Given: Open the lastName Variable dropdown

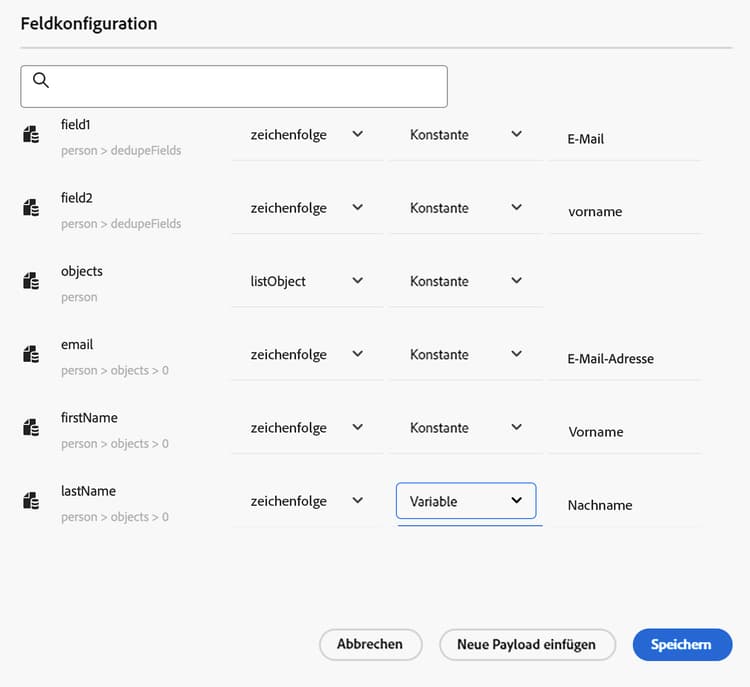Looking at the screenshot, I should [466, 501].
